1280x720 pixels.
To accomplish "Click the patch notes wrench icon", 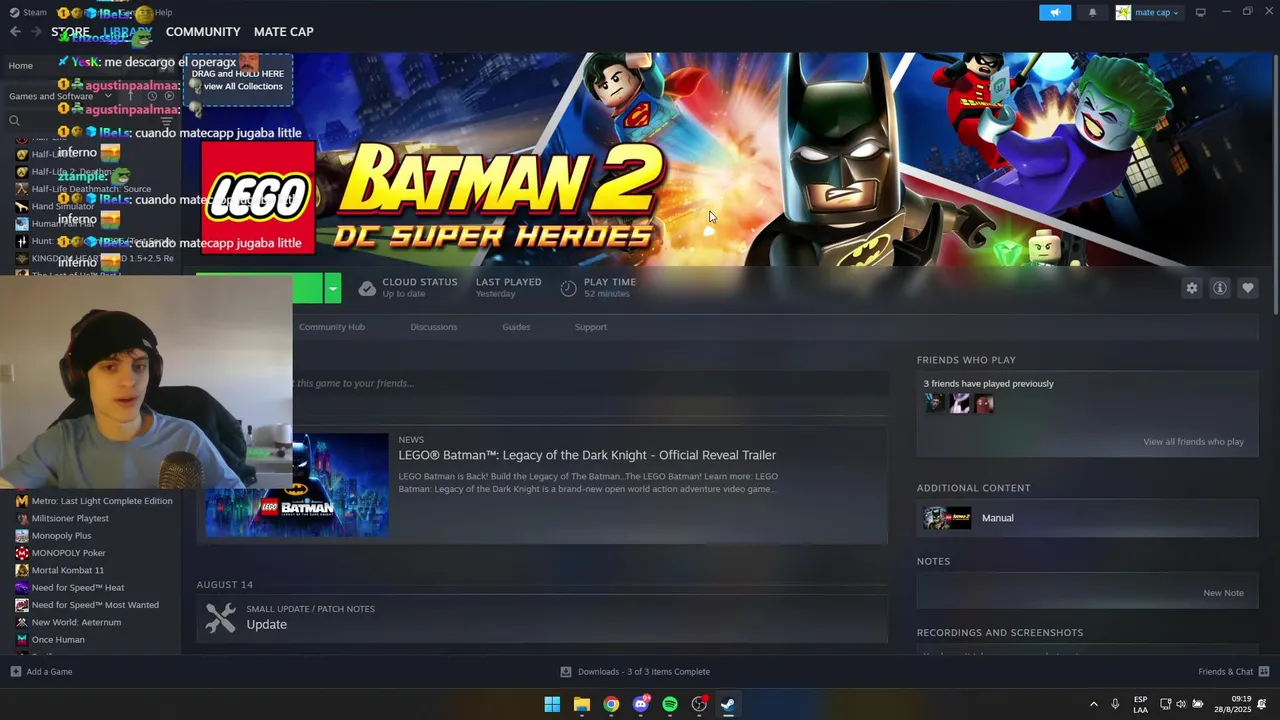I will pyautogui.click(x=221, y=618).
